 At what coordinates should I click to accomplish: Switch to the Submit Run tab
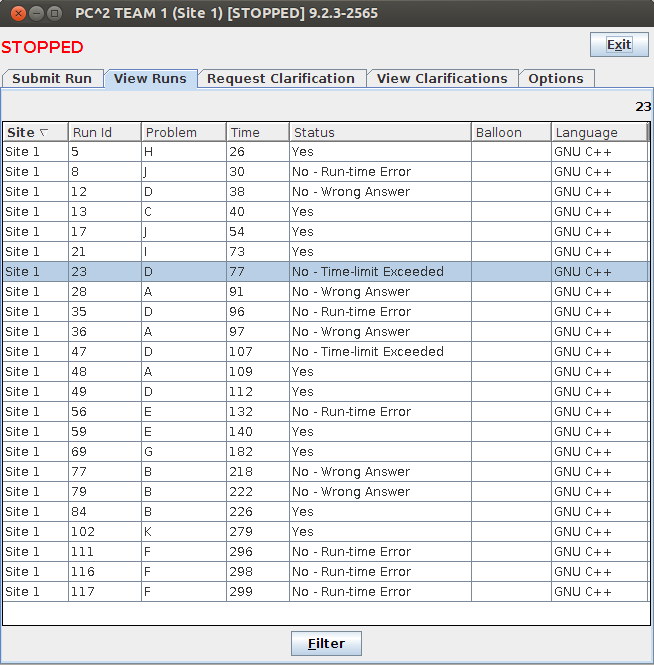(52, 79)
